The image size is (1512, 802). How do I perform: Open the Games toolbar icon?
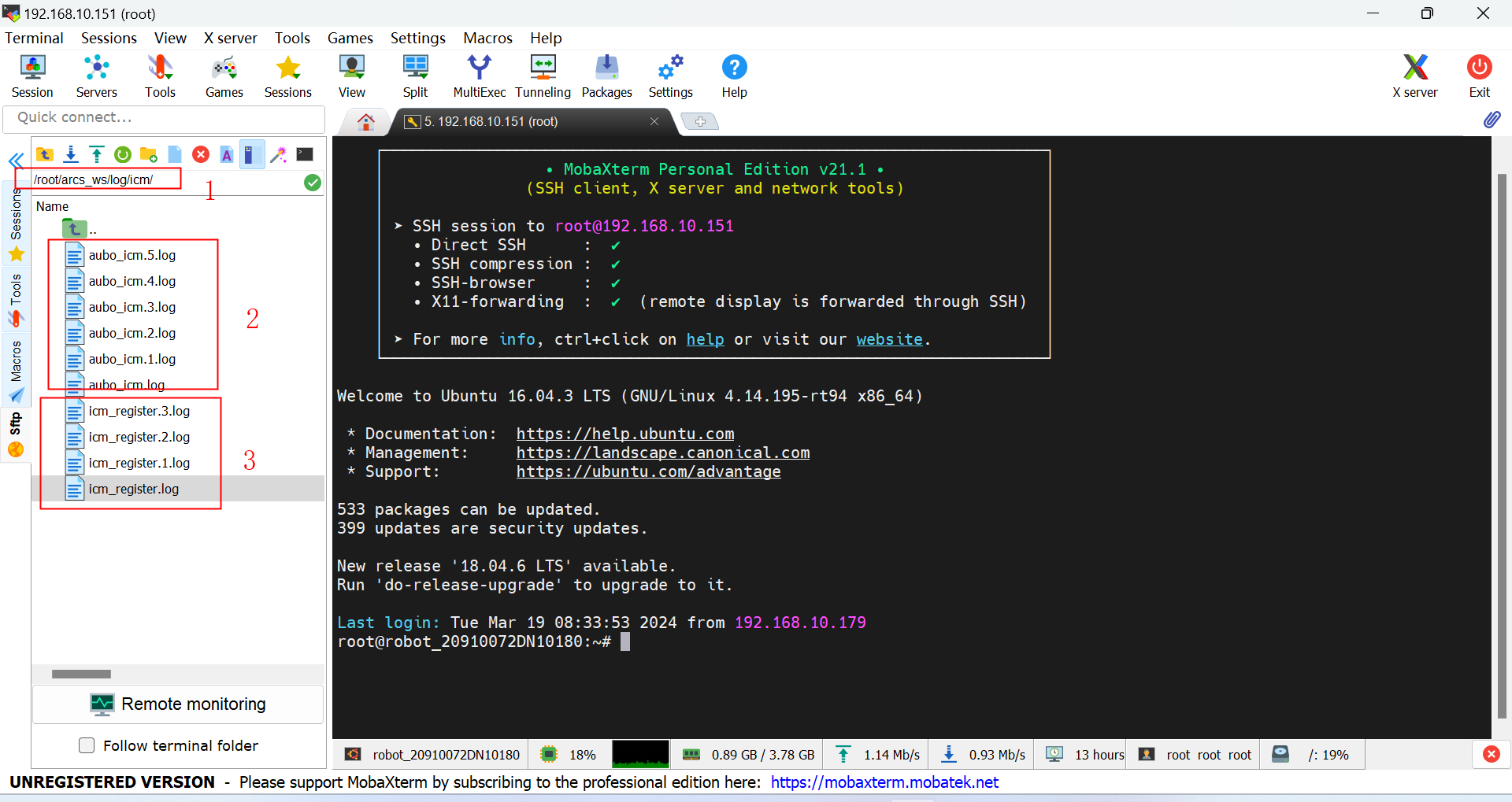(224, 76)
